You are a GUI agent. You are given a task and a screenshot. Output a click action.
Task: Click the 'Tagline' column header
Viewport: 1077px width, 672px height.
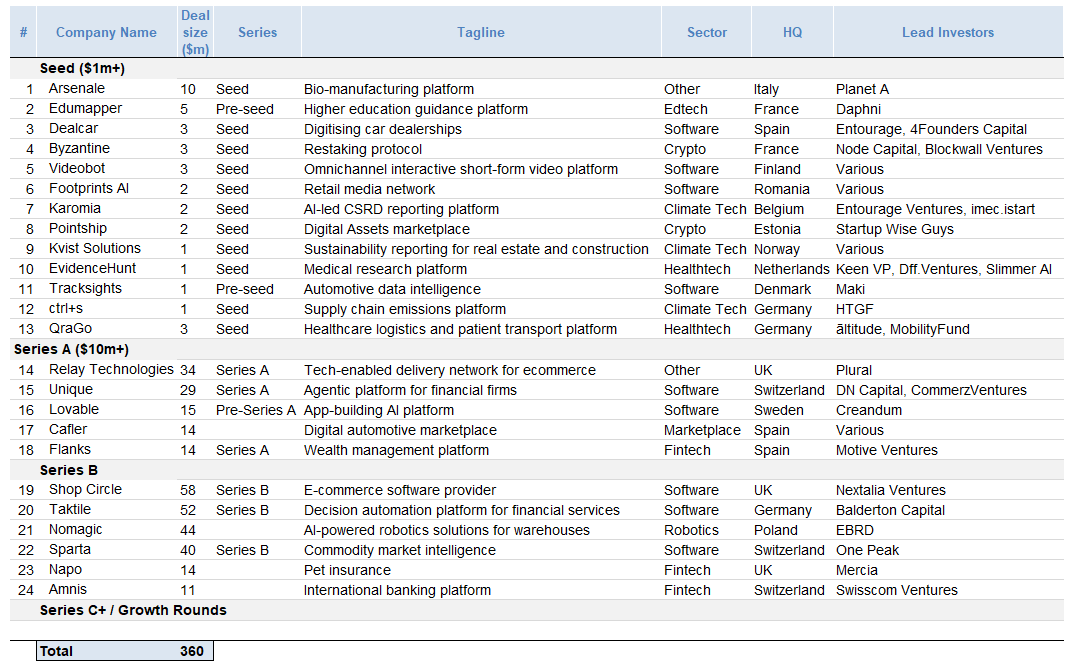(481, 32)
